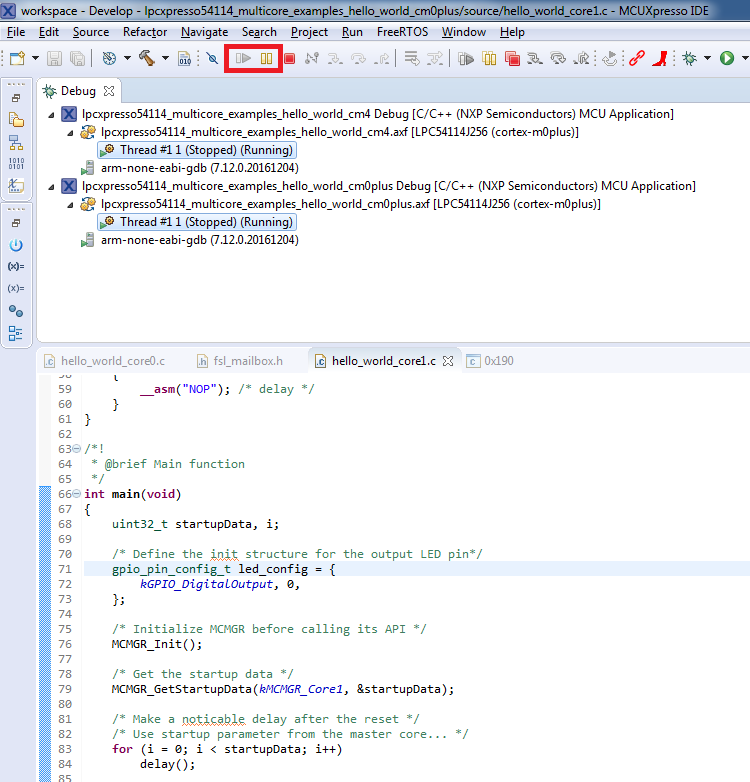Collapse the hello_world_cm4 Debug launch node
The image size is (750, 782).
49,114
